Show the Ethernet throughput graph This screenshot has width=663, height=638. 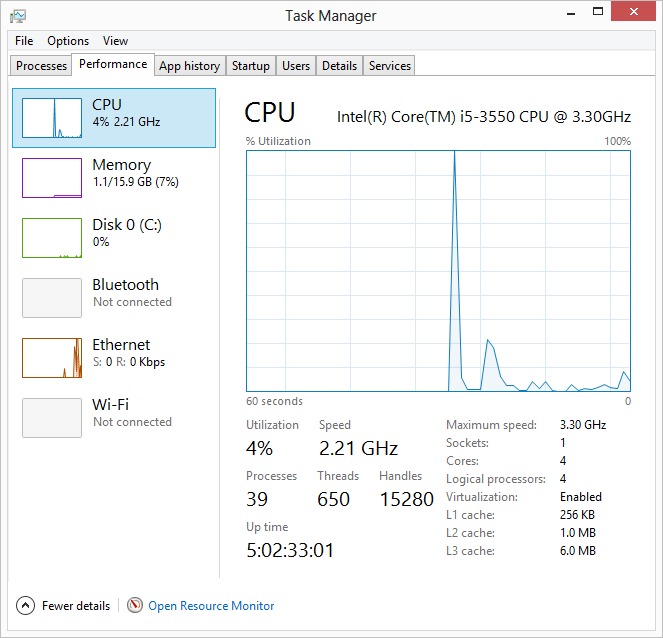point(52,358)
